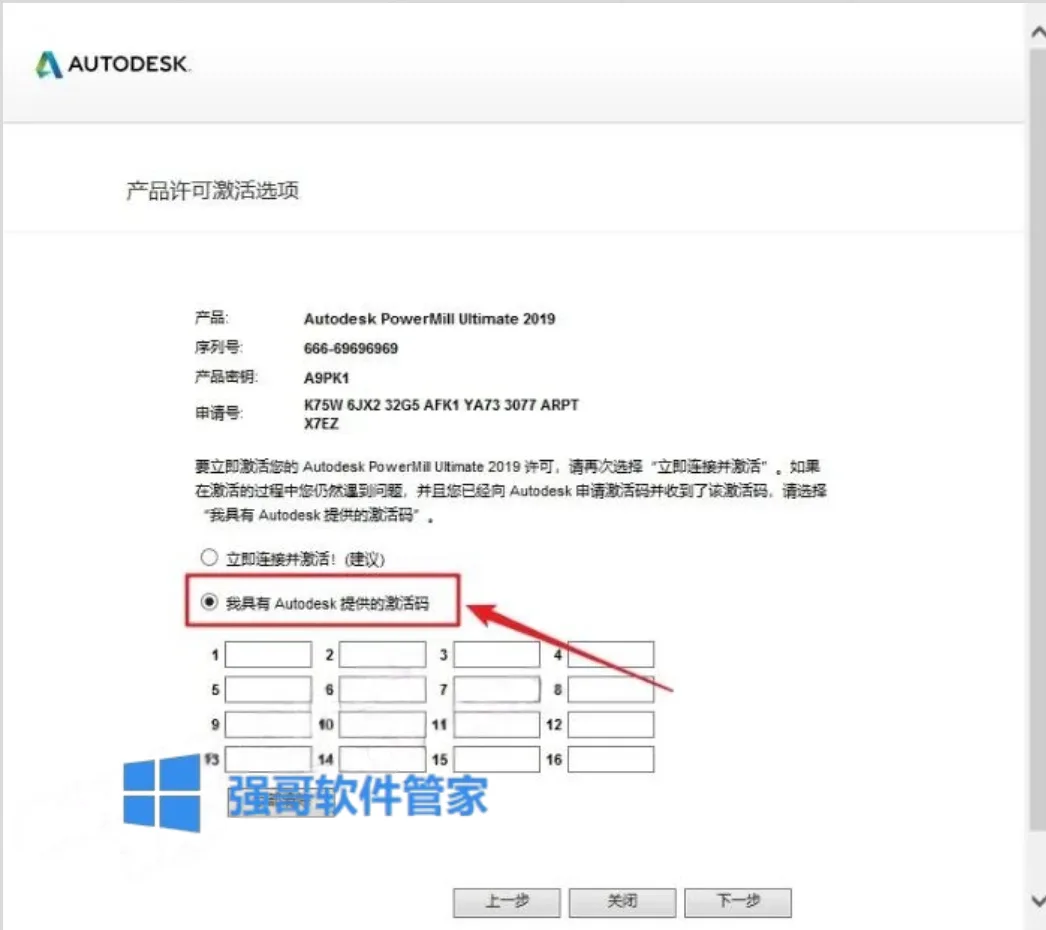1046x930 pixels.
Task: Click activation code field 2
Action: click(x=382, y=654)
